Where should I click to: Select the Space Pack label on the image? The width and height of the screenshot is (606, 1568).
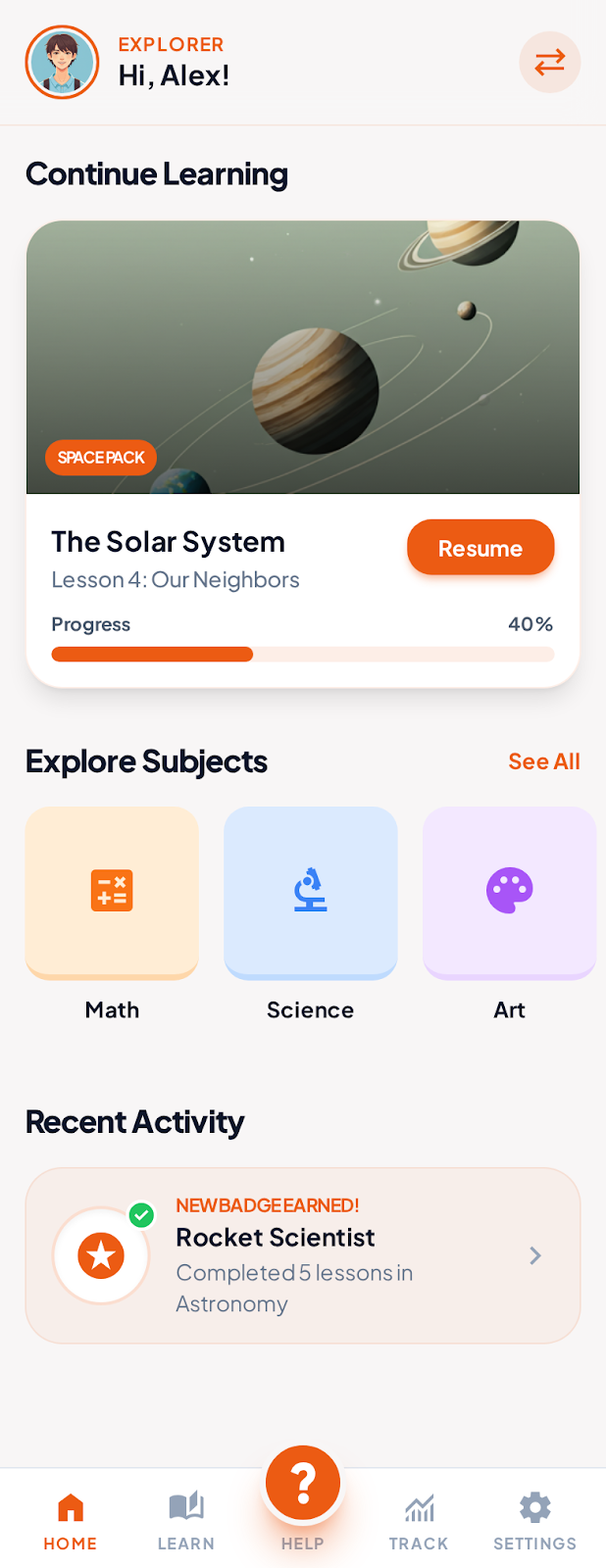point(100,457)
